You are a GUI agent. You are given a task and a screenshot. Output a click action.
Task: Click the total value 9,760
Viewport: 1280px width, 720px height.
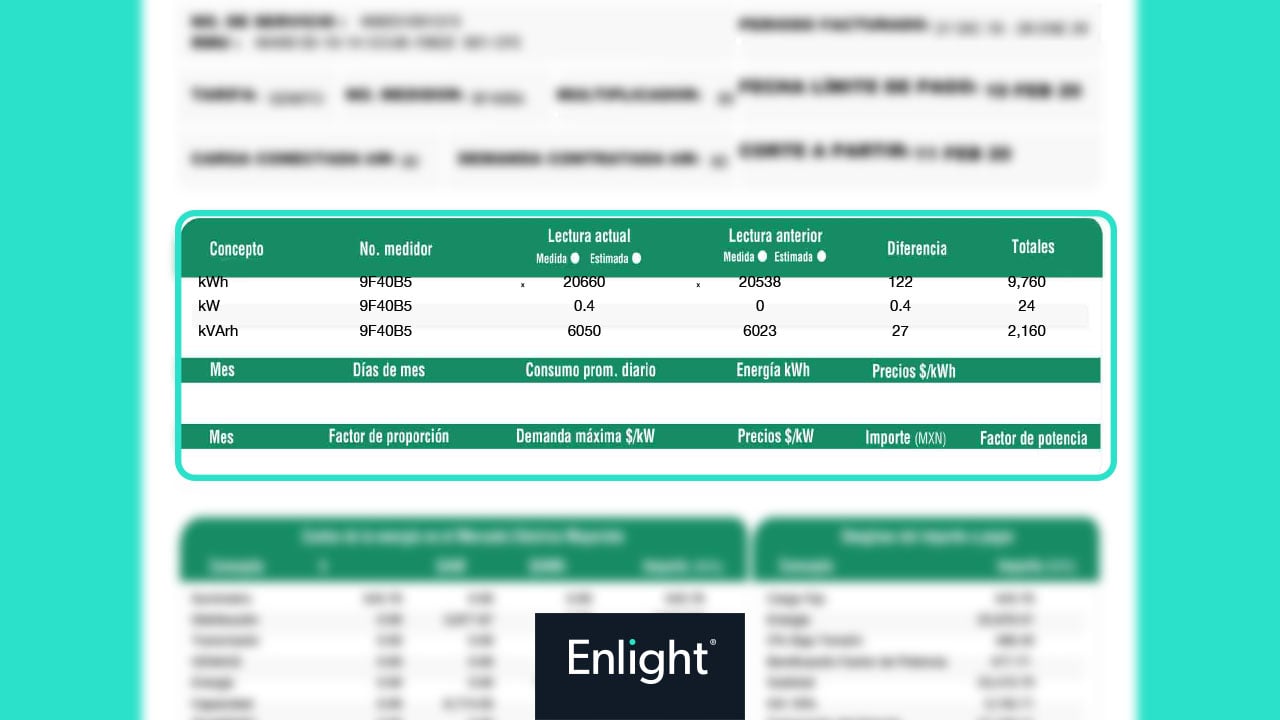tap(1027, 282)
